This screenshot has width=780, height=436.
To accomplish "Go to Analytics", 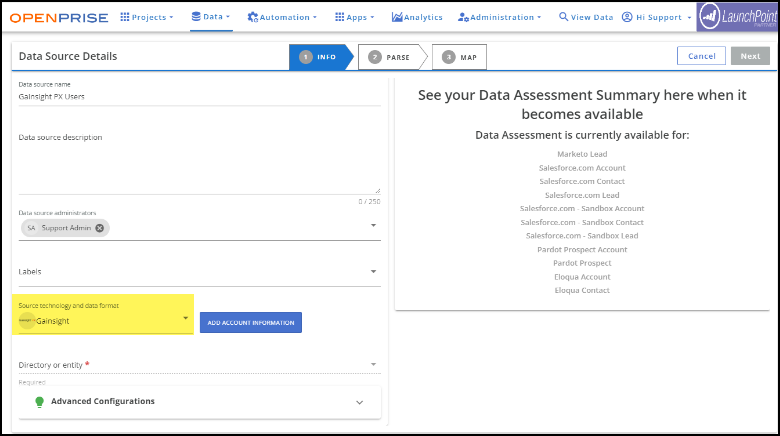I will tap(417, 17).
